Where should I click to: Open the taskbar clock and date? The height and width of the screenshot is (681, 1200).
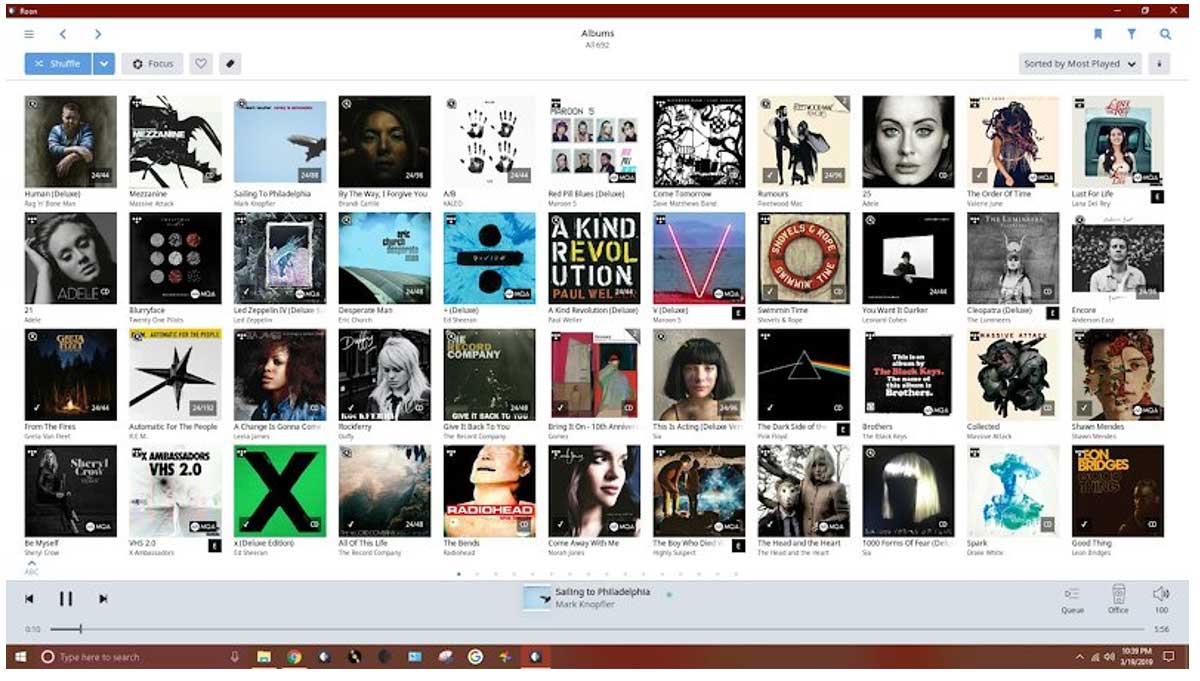tap(1136, 657)
